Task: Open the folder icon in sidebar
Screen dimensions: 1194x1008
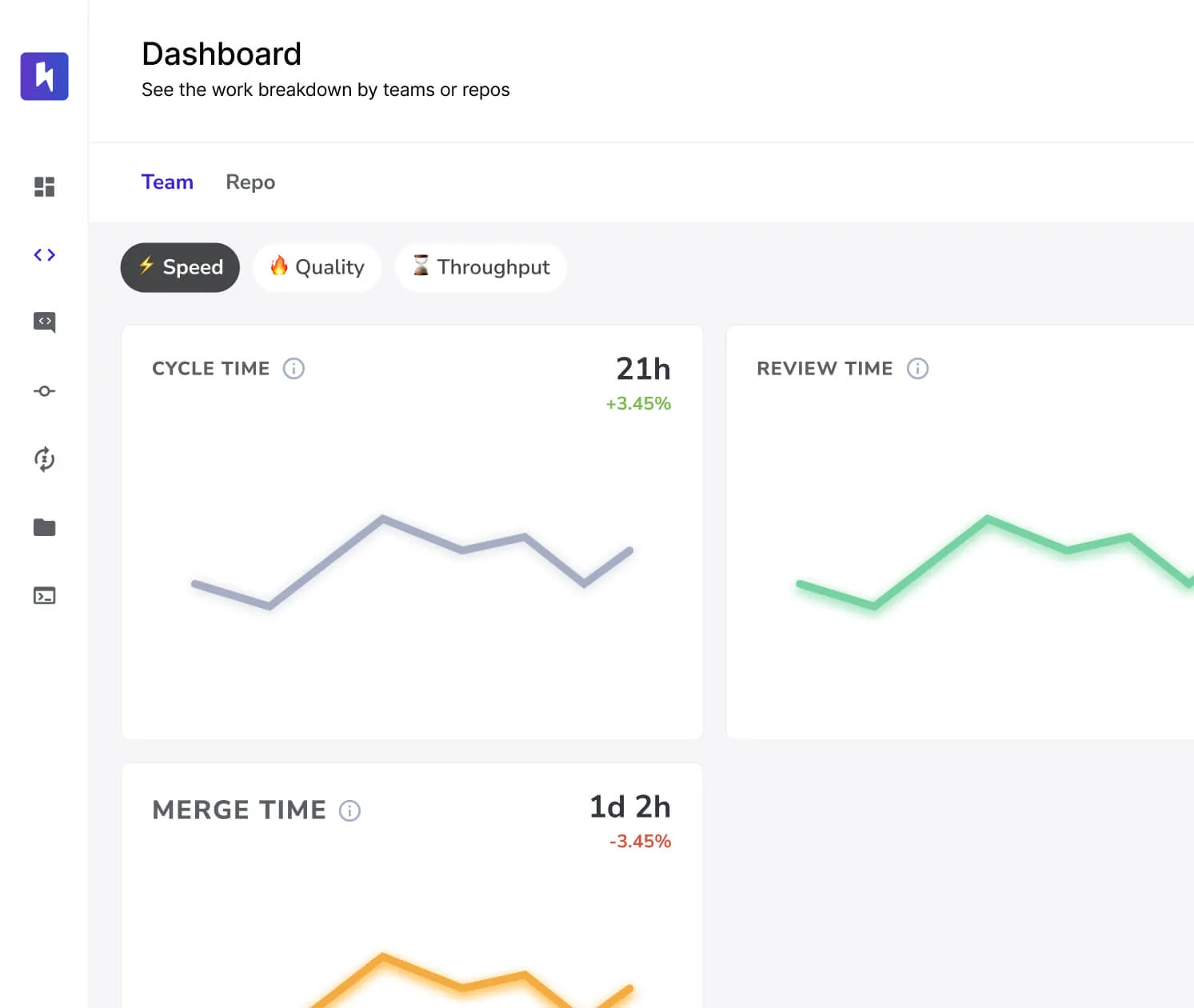Action: [44, 527]
